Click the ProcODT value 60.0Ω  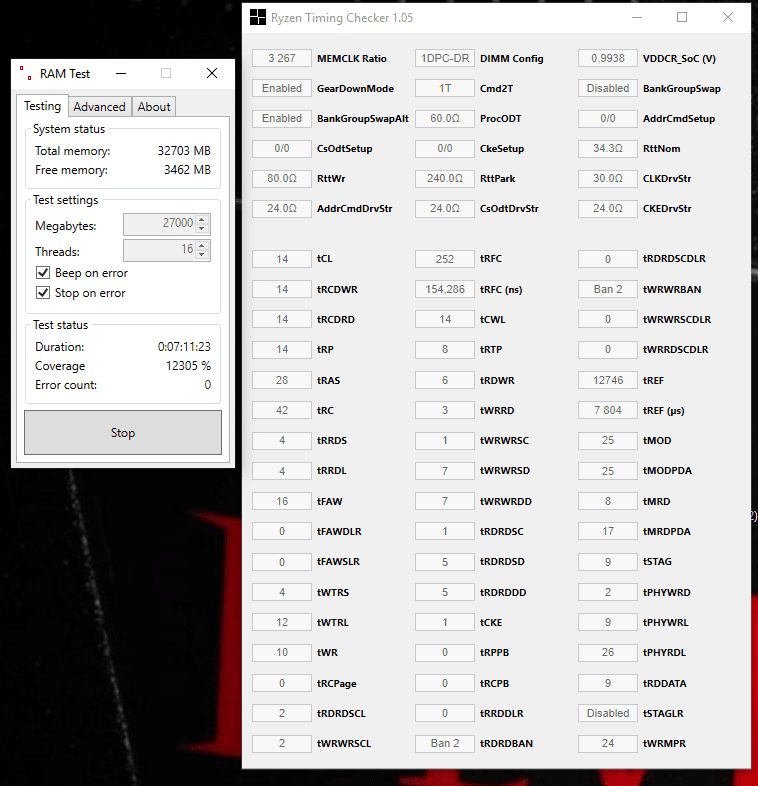tap(445, 118)
